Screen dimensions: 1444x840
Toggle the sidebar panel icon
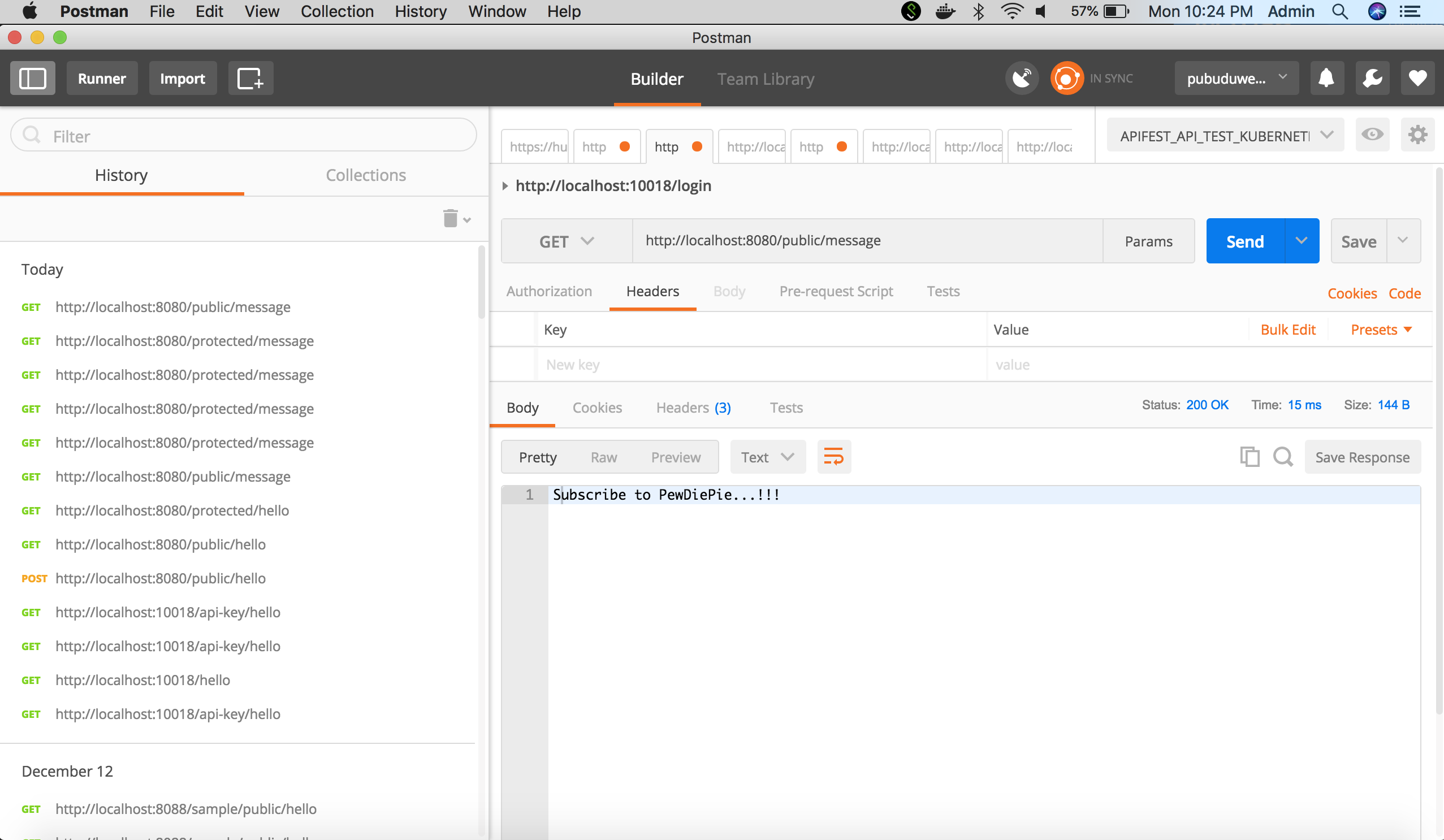33,79
